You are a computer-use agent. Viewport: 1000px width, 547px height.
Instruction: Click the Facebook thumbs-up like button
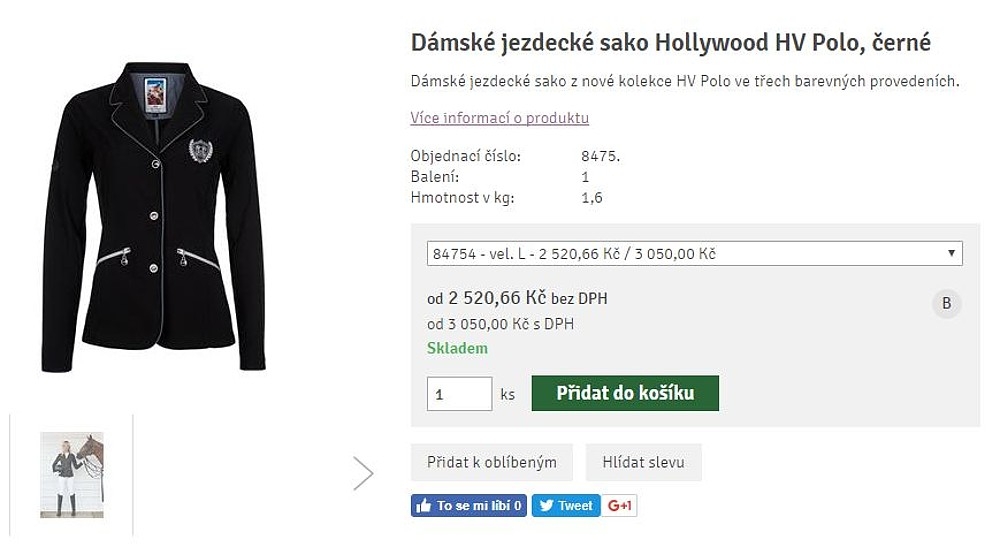point(468,506)
